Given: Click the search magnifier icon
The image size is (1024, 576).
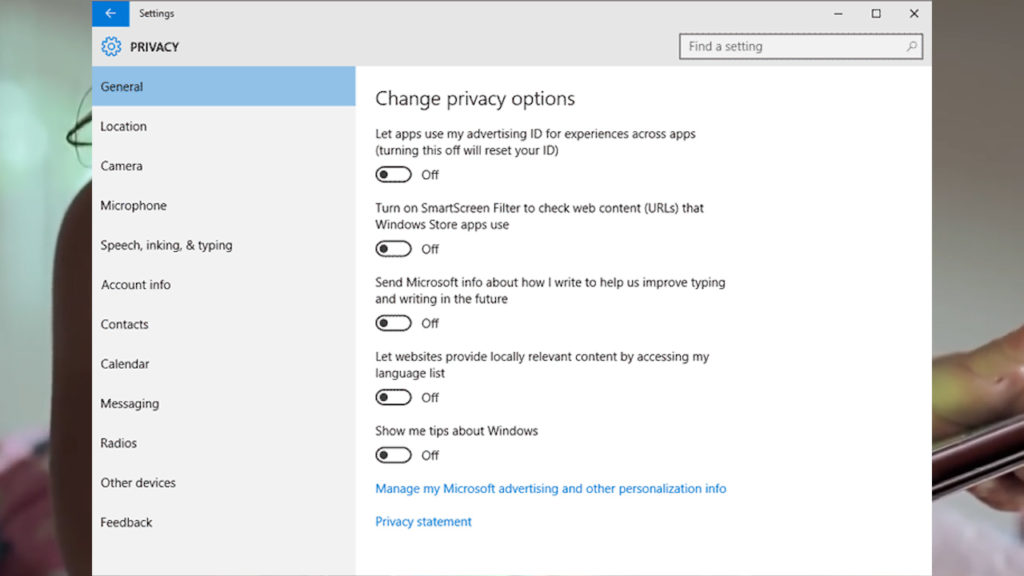Looking at the screenshot, I should pyautogui.click(x=911, y=46).
